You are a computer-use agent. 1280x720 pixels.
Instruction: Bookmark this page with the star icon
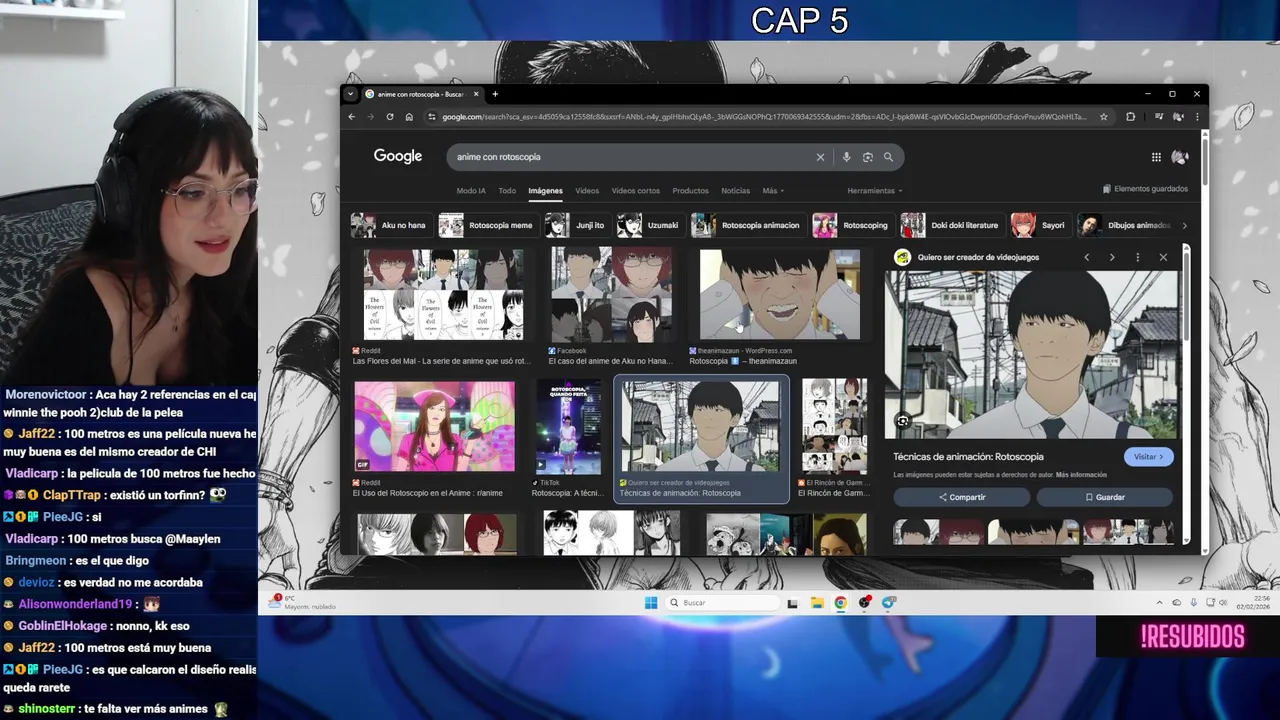(x=1104, y=117)
